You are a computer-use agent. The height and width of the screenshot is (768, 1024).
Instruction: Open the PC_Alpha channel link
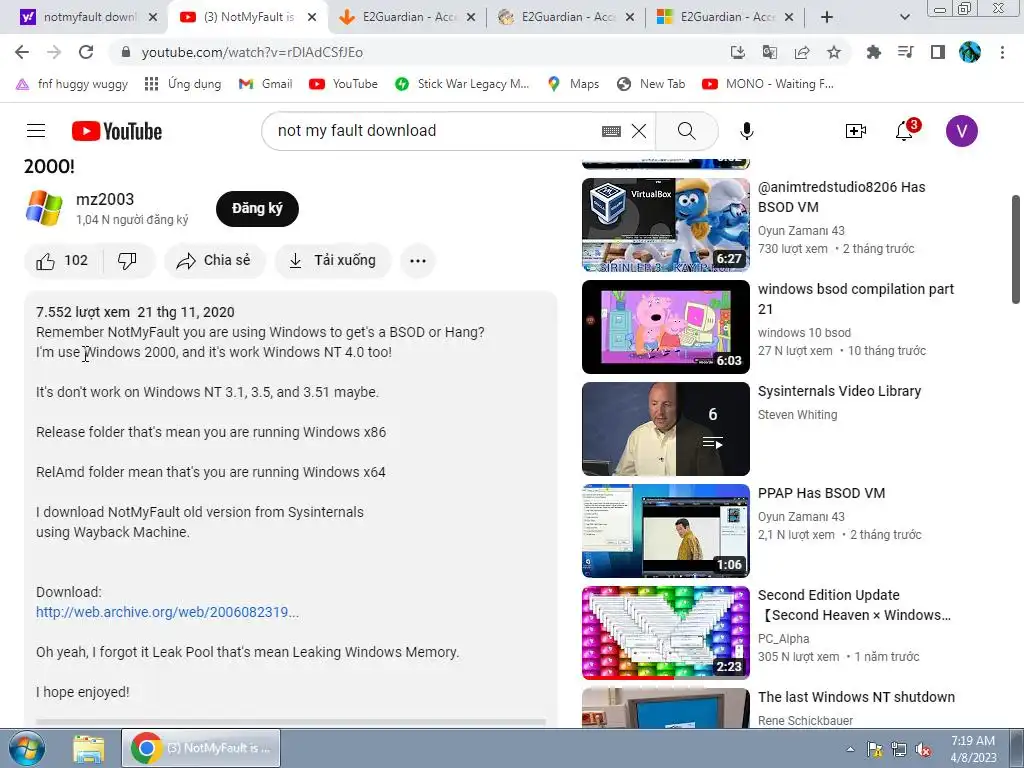point(784,639)
